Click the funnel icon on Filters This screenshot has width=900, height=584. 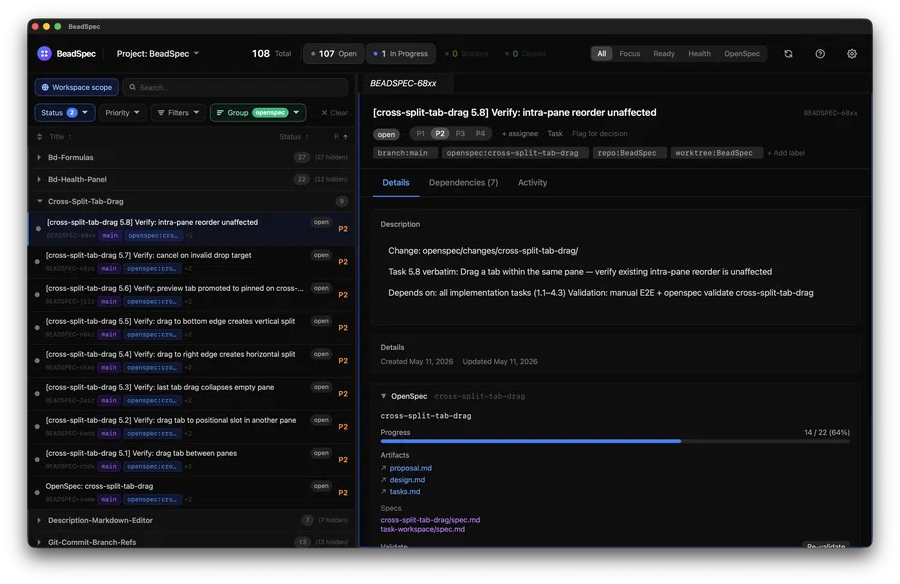point(161,113)
